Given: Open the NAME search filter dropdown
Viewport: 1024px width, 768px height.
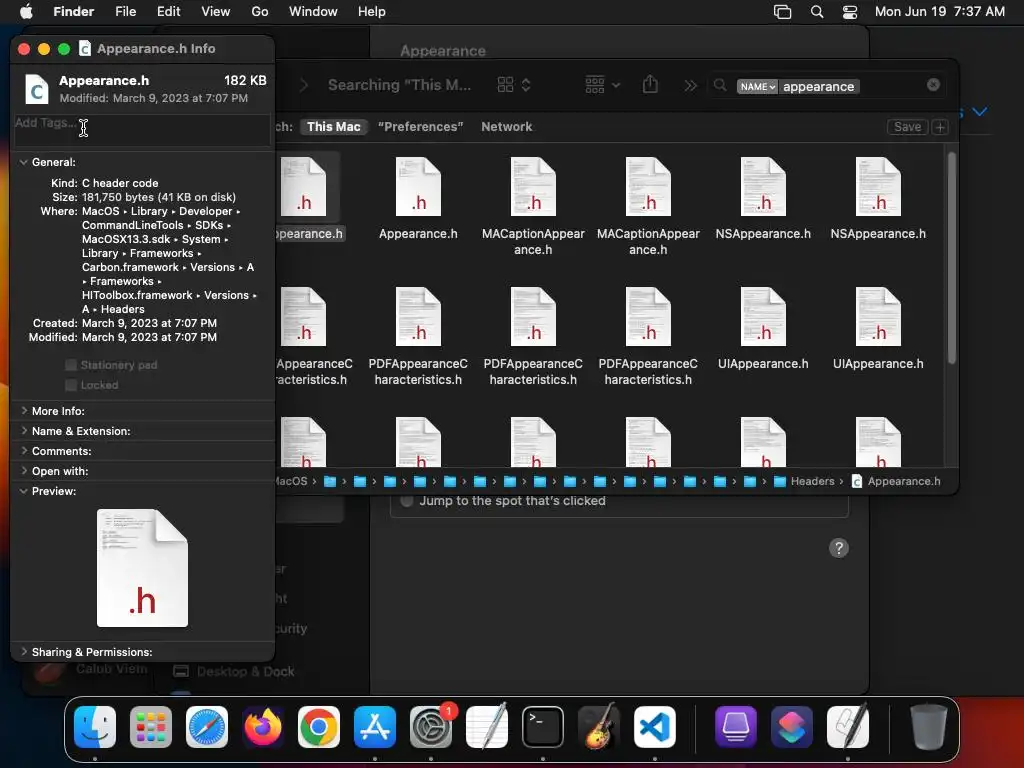Looking at the screenshot, I should (x=757, y=86).
